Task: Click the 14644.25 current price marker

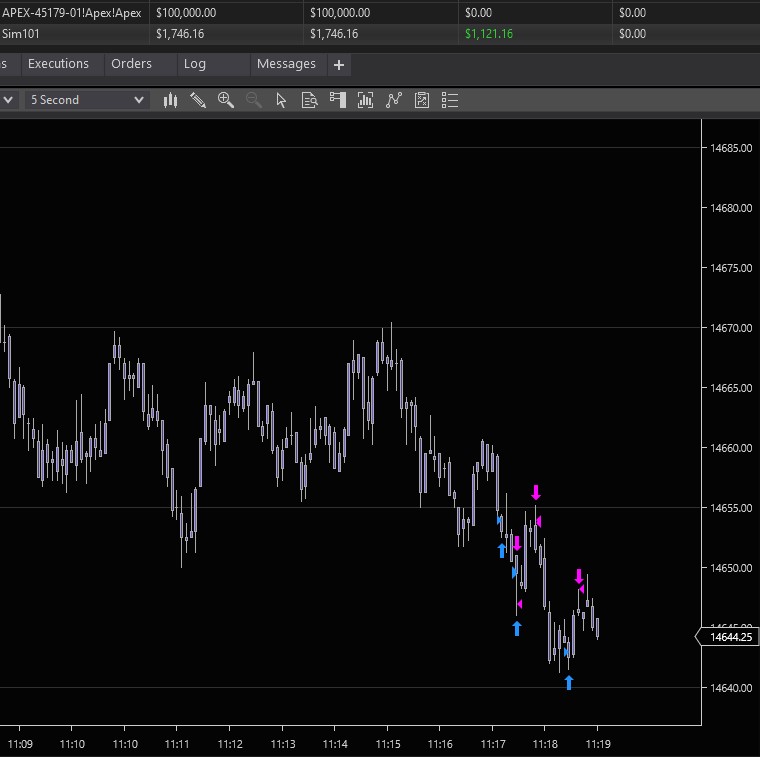Action: tap(727, 637)
